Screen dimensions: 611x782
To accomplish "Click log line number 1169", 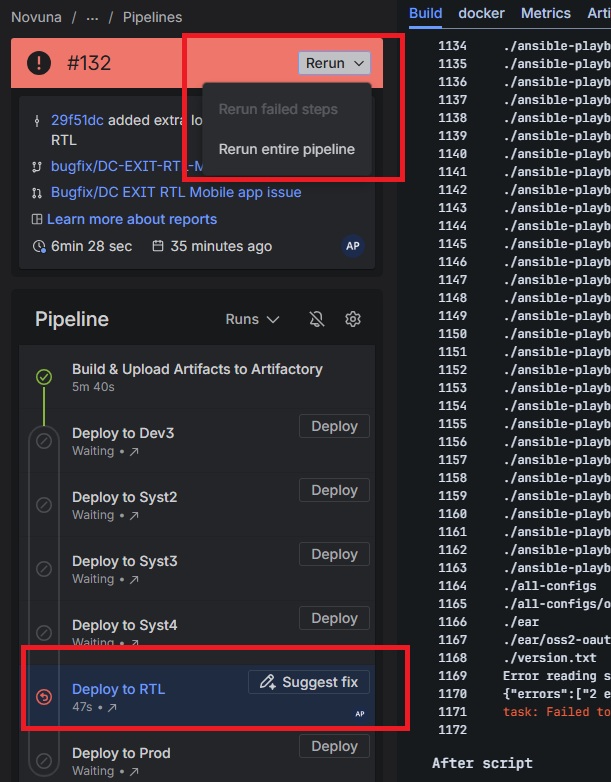I will click(x=452, y=676).
